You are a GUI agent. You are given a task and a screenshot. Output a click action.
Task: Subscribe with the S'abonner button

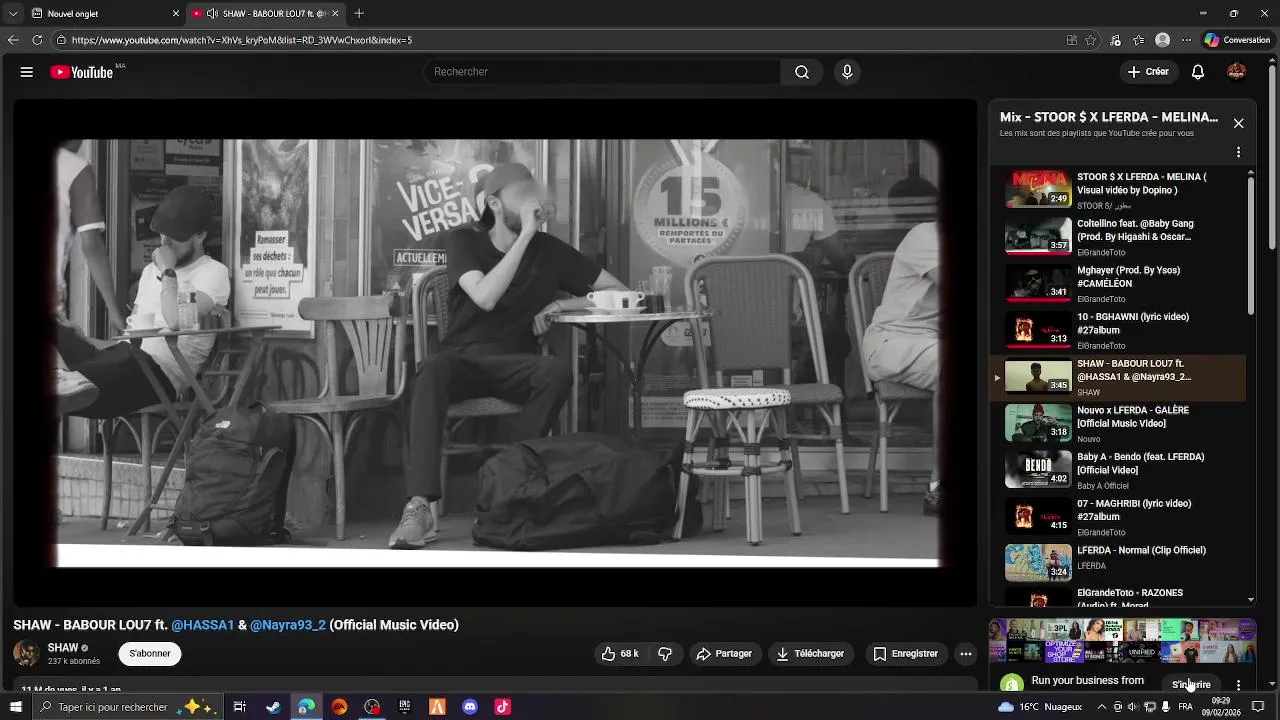coord(149,654)
